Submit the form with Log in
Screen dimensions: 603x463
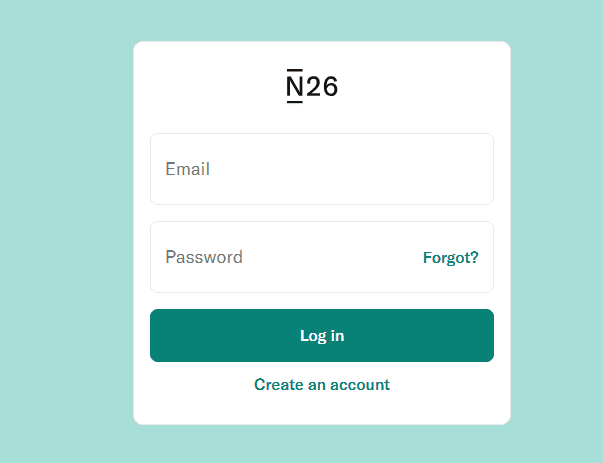point(321,336)
